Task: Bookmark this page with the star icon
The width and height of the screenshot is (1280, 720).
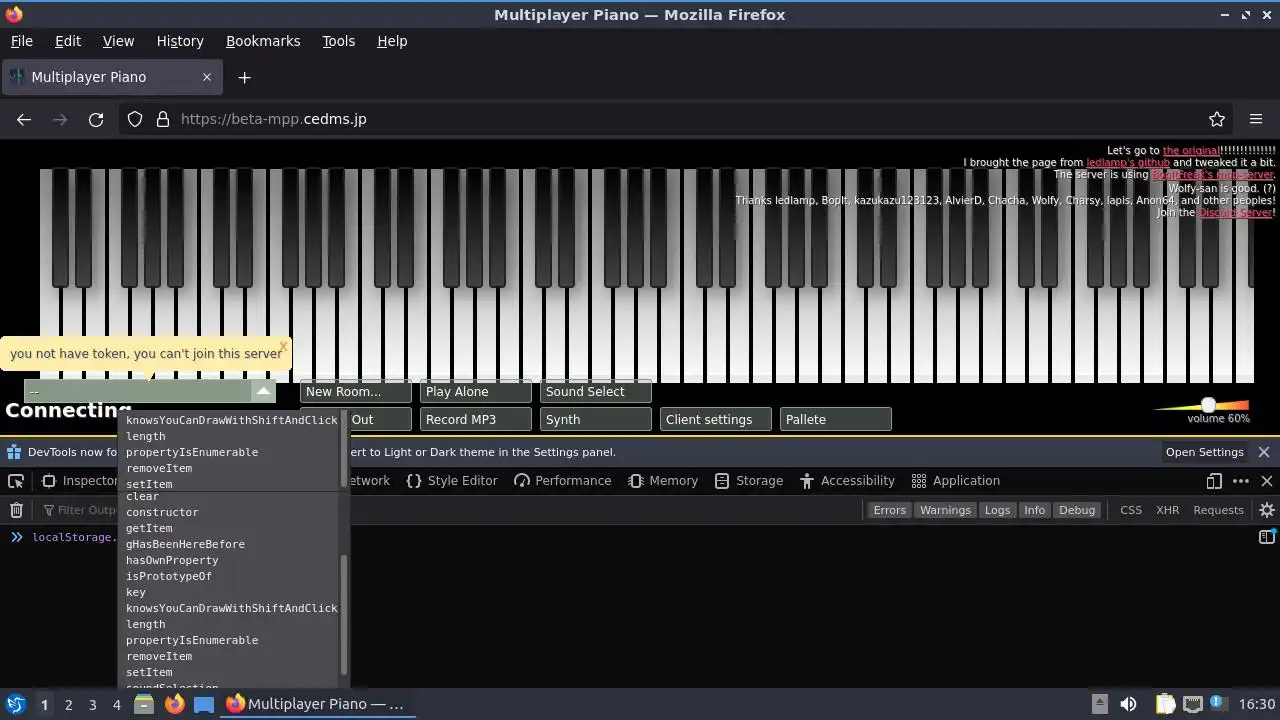Action: pos(1217,119)
